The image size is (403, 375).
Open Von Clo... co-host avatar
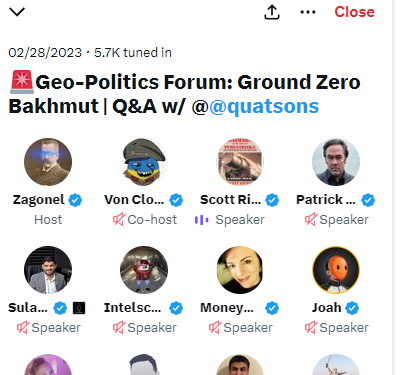[x=144, y=162]
